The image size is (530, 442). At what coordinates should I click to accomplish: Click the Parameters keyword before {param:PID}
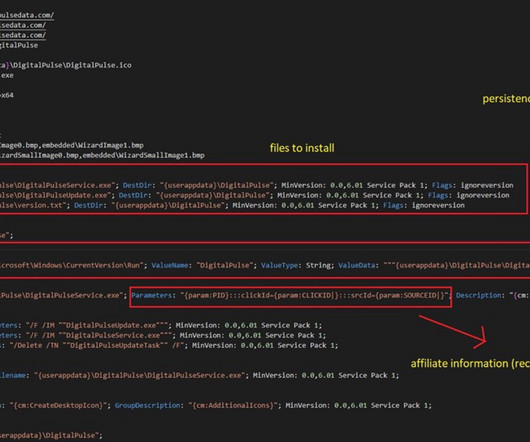tap(152, 295)
